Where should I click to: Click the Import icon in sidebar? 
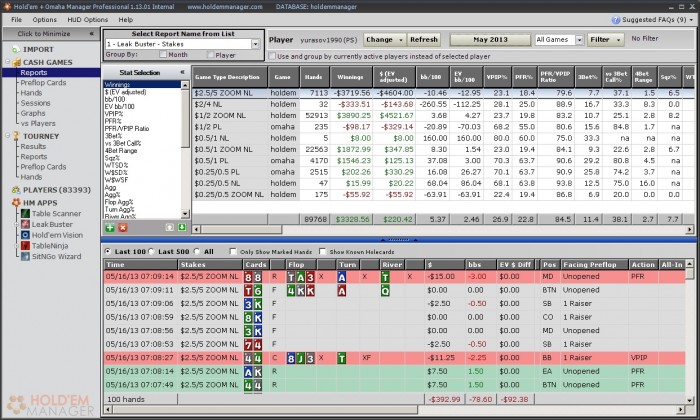pos(16,50)
